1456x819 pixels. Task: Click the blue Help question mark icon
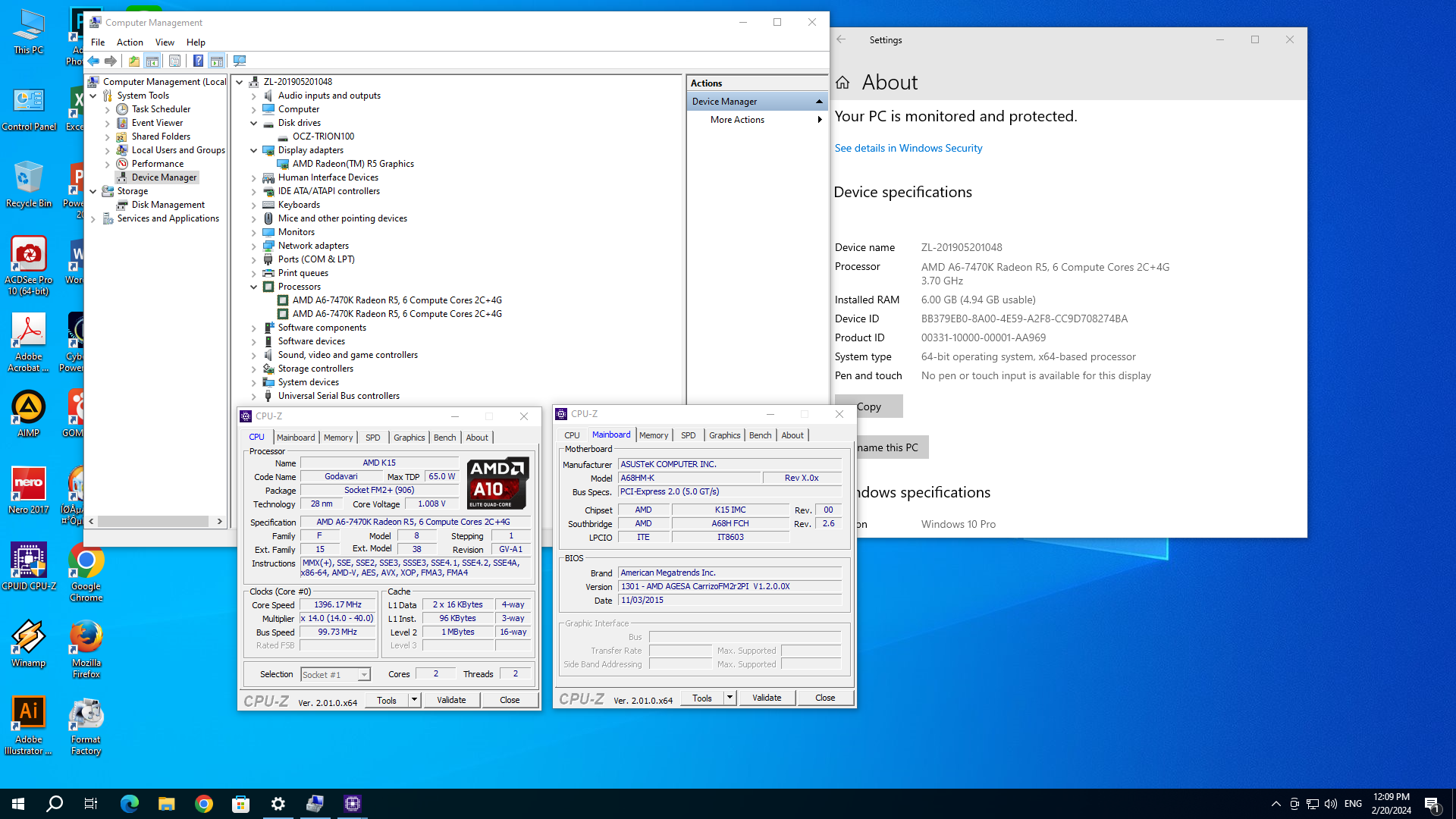(x=198, y=61)
